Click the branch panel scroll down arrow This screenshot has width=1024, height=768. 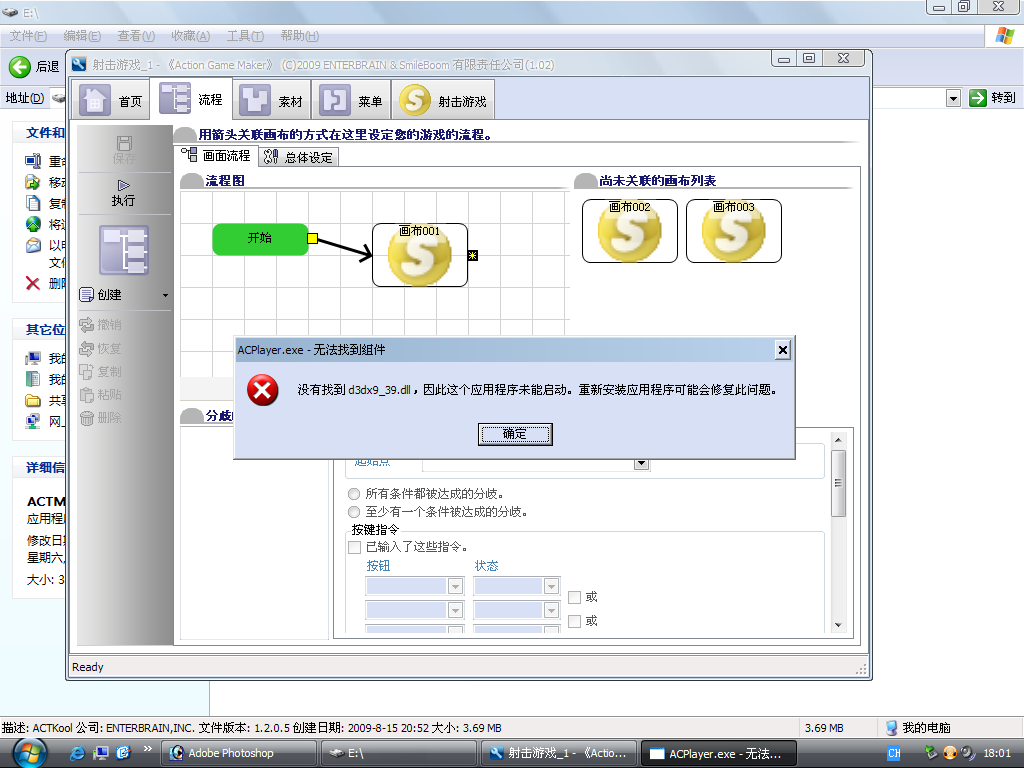[839, 625]
